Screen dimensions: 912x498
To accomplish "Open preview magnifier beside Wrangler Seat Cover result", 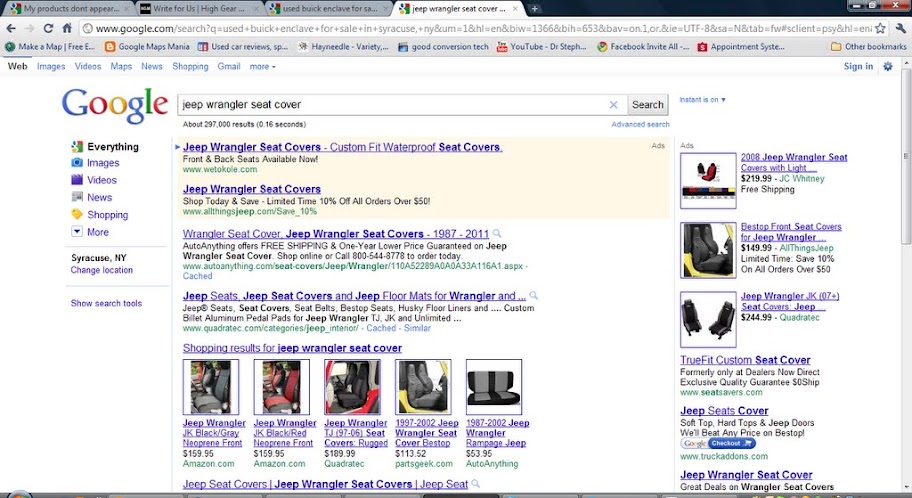I will pos(497,233).
